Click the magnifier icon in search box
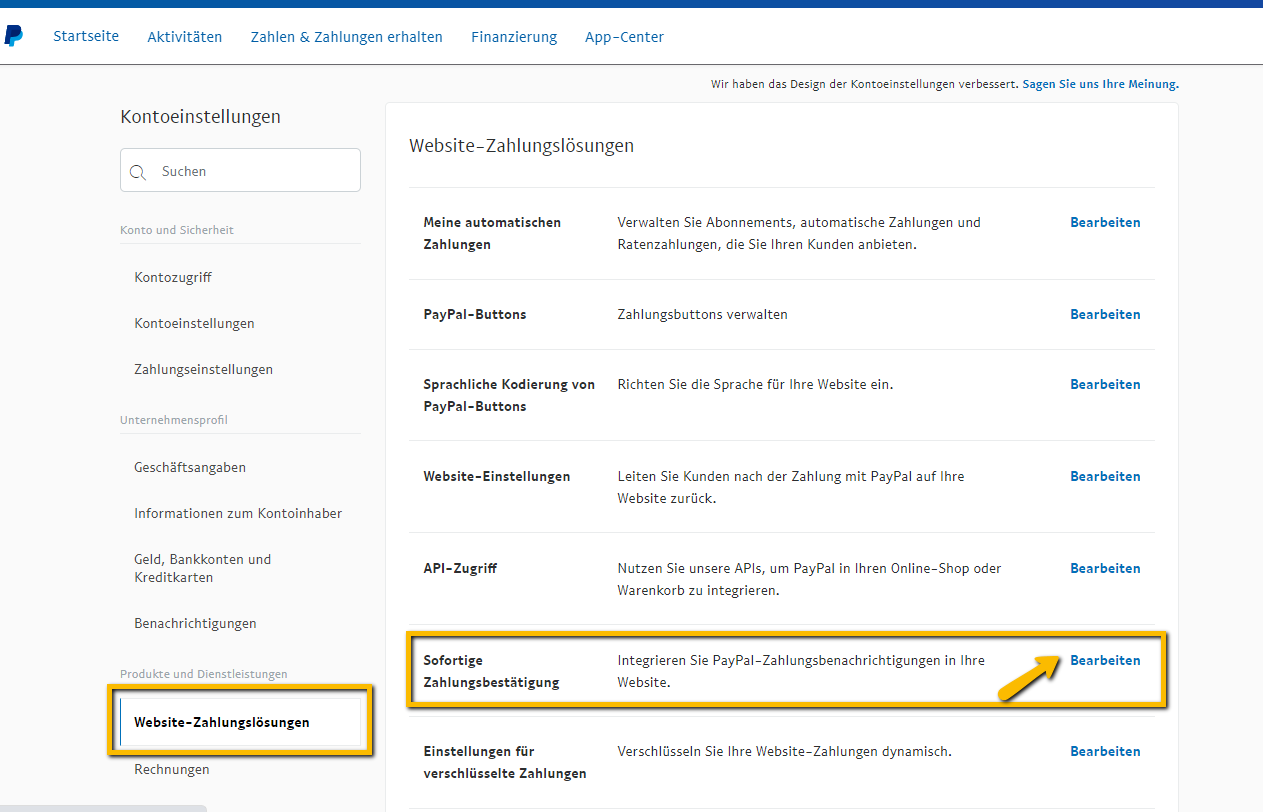 [138, 172]
